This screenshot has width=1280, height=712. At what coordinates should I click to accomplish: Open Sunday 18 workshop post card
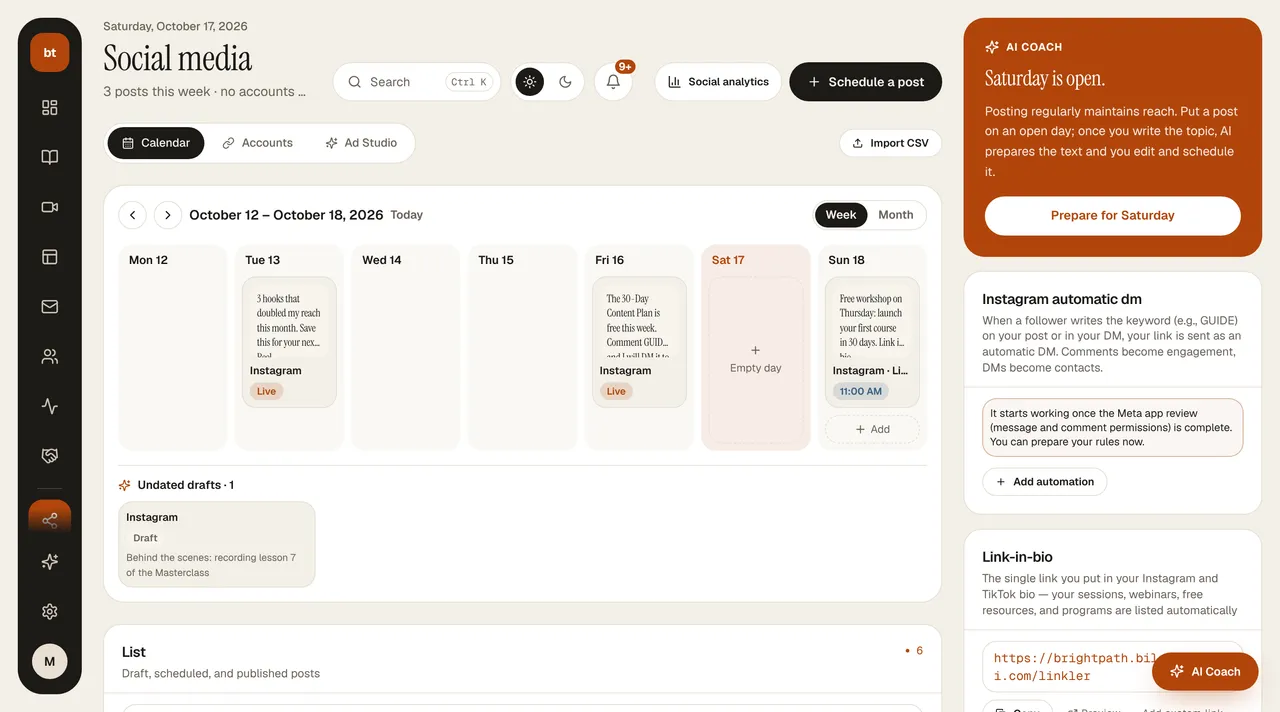tap(872, 342)
